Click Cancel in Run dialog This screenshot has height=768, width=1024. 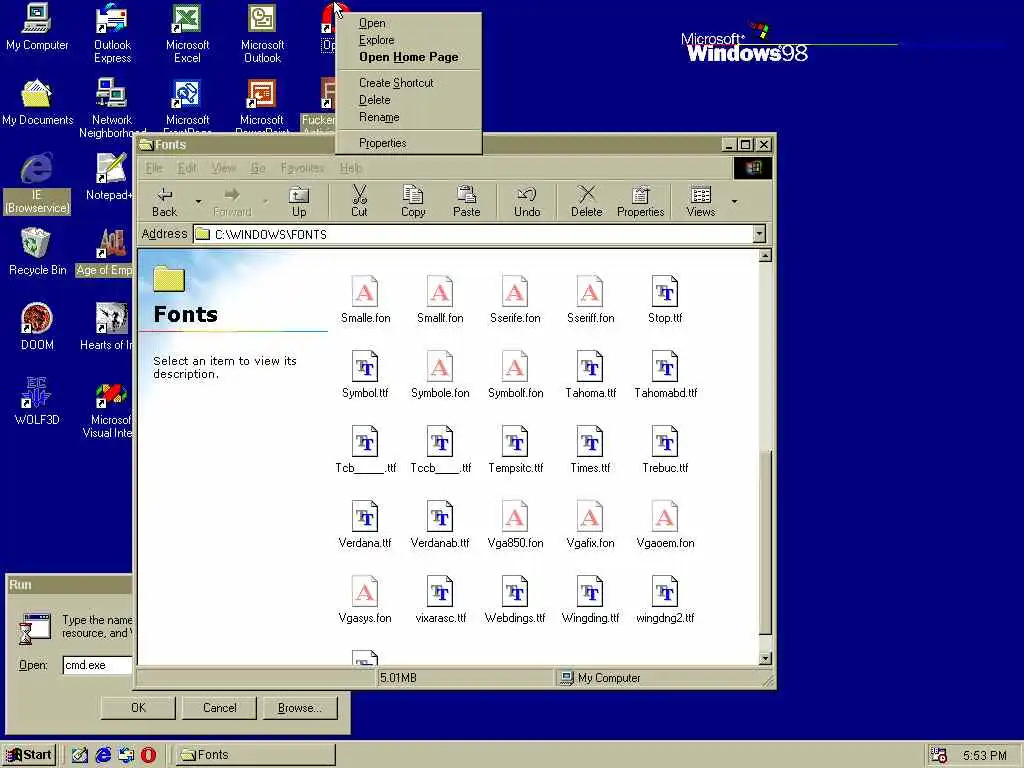coord(219,707)
